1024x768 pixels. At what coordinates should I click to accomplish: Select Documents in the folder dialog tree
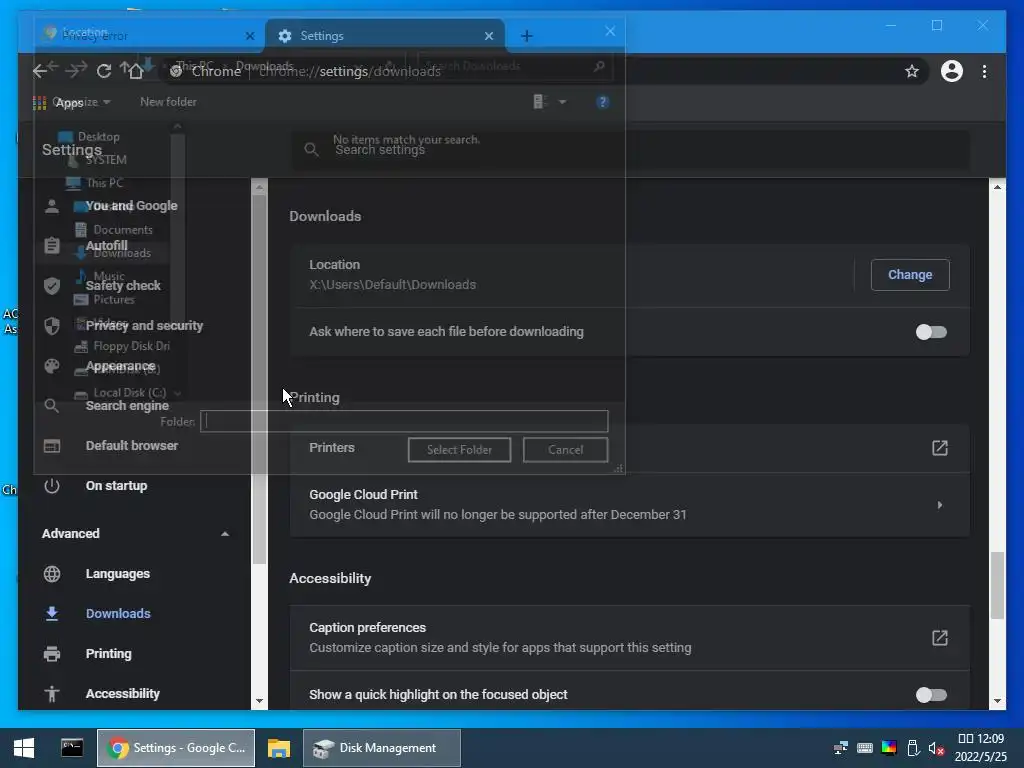114,230
